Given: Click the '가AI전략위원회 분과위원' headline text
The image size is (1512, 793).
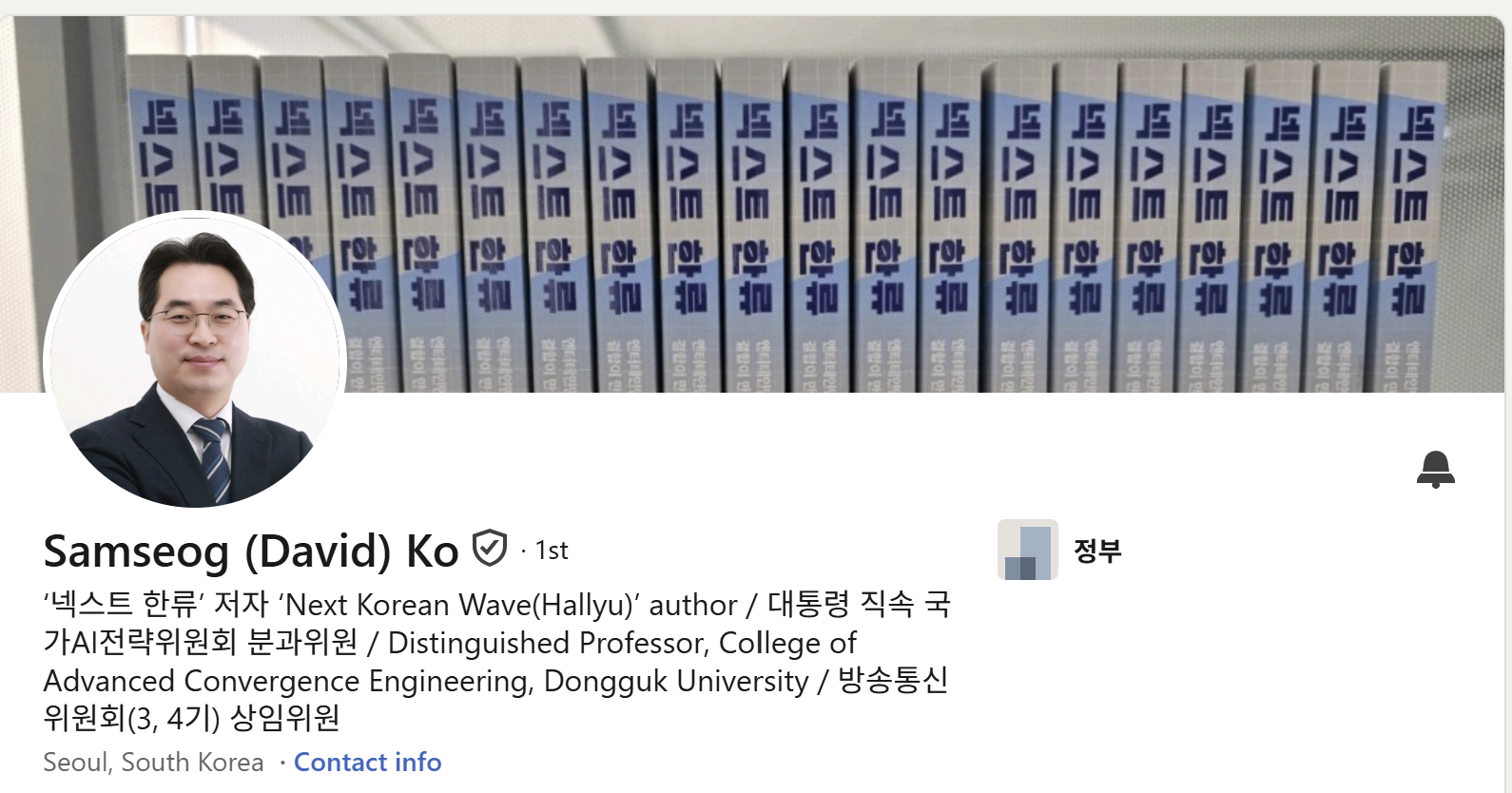Looking at the screenshot, I should (201, 644).
